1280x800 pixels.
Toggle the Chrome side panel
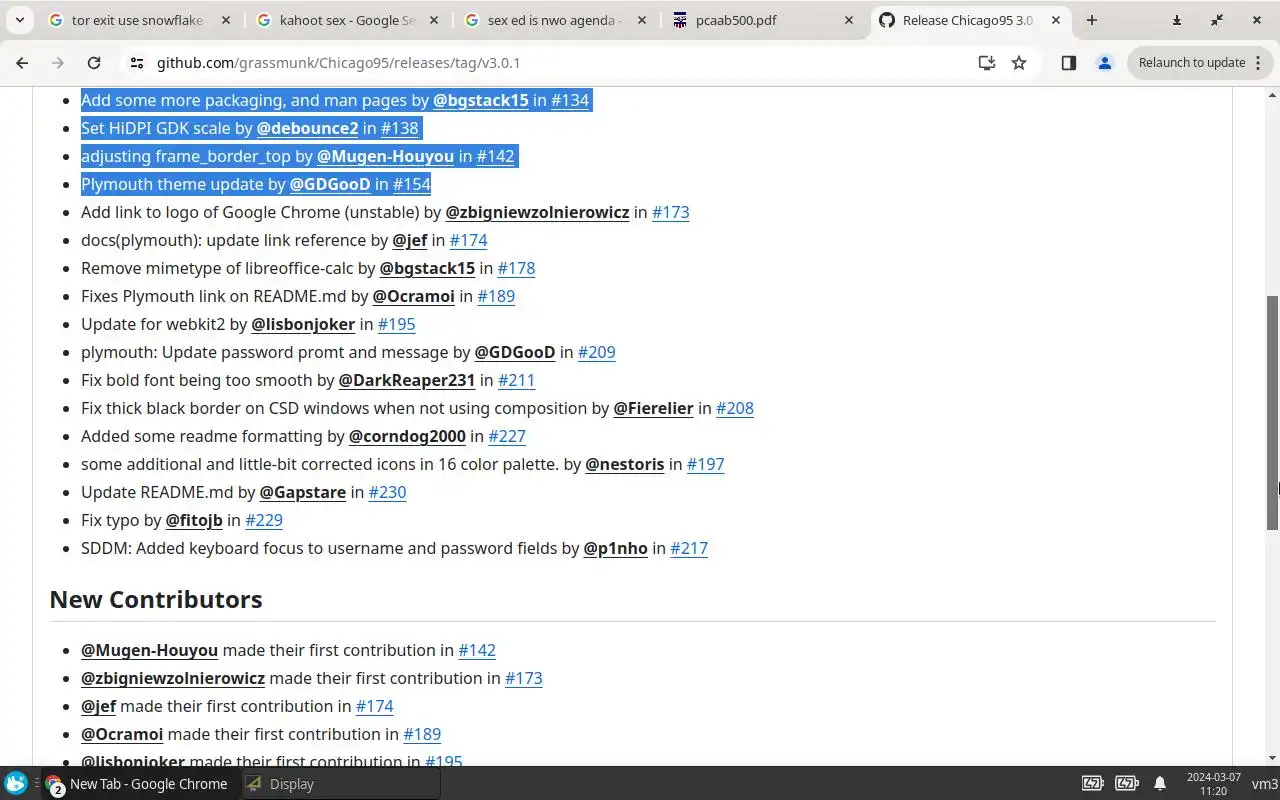click(1068, 63)
